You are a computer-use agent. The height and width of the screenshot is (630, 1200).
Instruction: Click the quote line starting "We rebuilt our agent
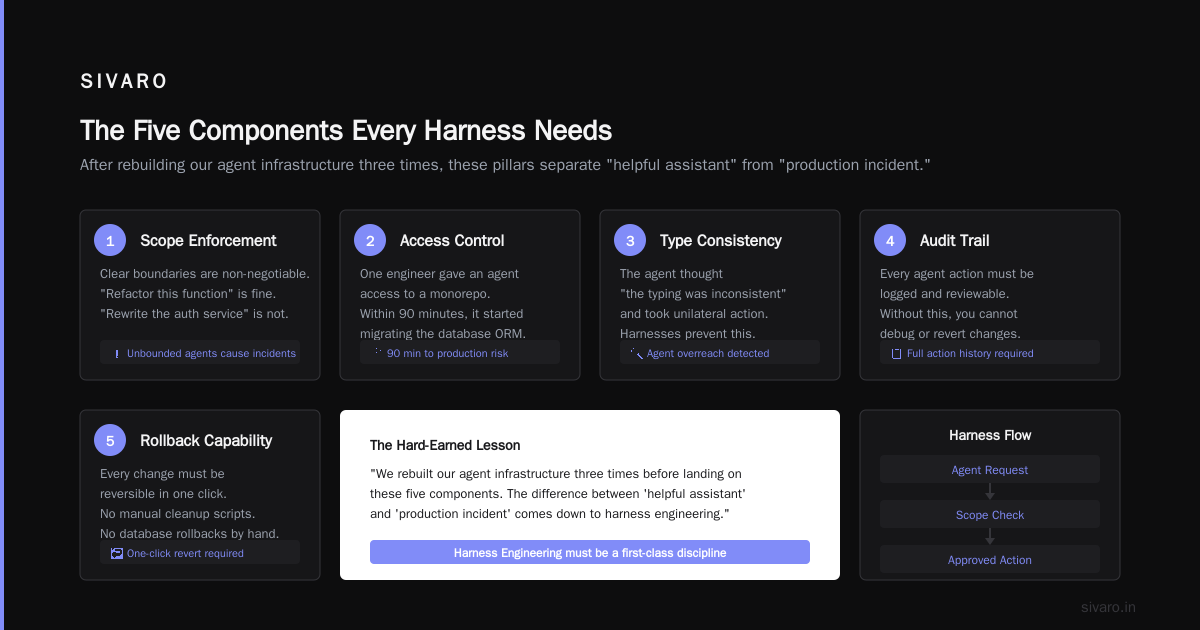(x=556, y=473)
